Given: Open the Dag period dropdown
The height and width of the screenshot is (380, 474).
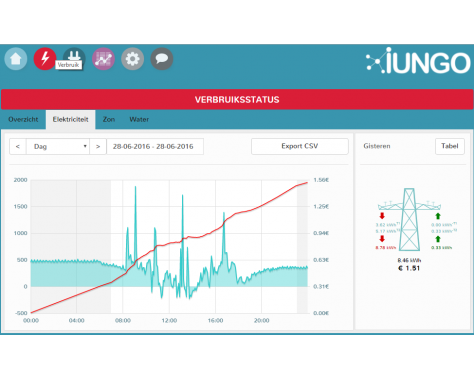Looking at the screenshot, I should pyautogui.click(x=58, y=146).
